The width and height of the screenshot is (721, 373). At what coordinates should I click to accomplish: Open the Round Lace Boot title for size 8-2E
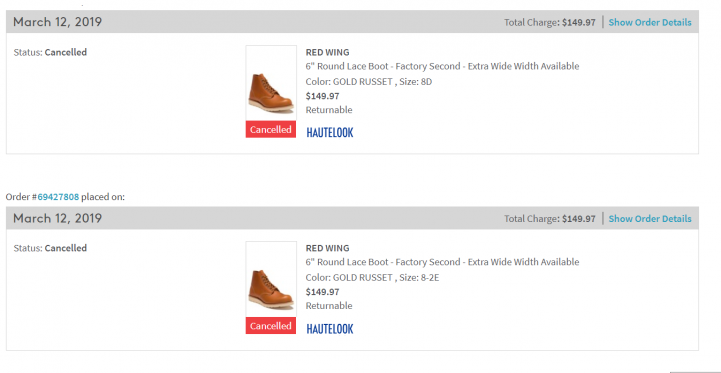pos(442,262)
